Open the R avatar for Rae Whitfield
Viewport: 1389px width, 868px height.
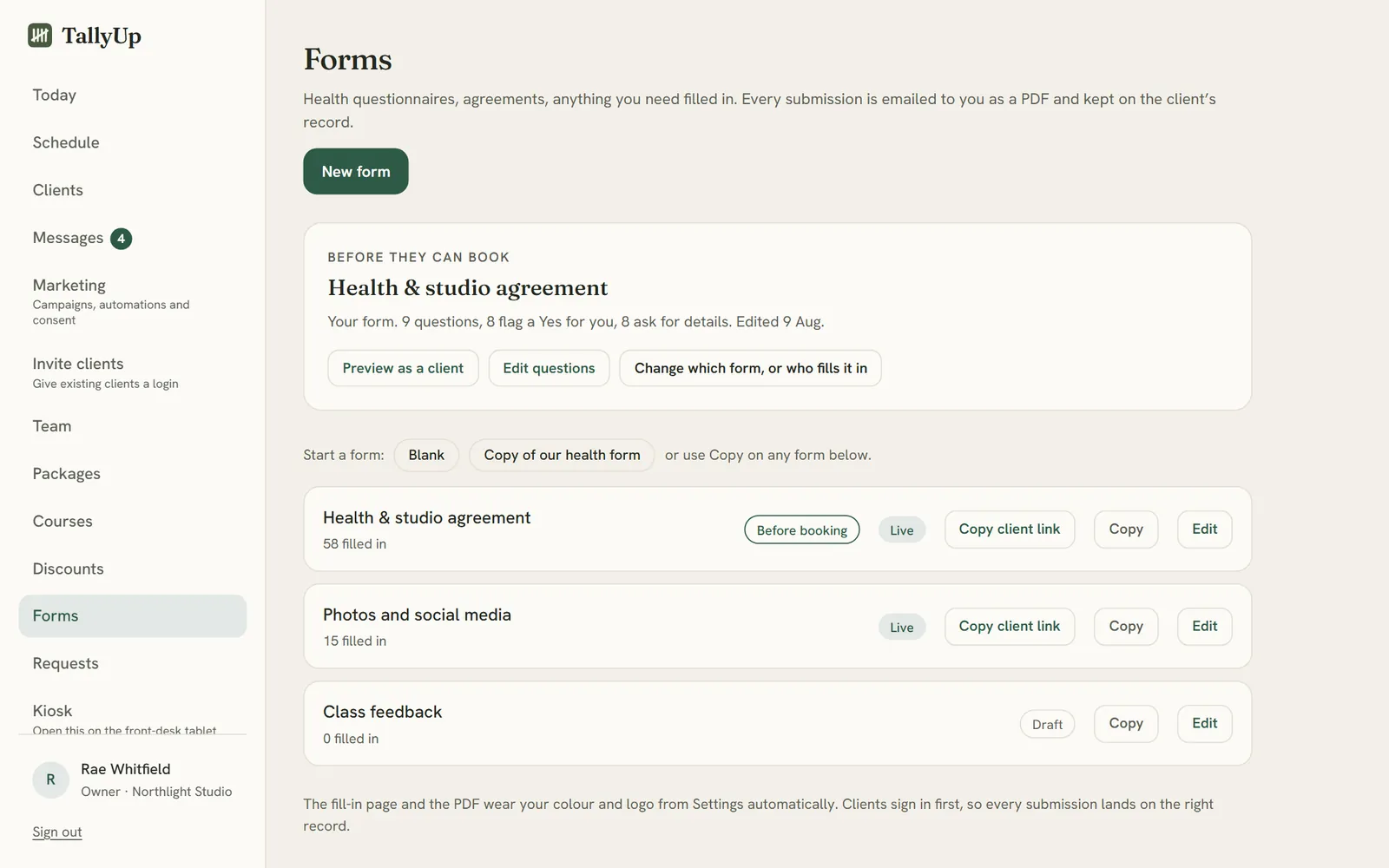click(x=50, y=779)
